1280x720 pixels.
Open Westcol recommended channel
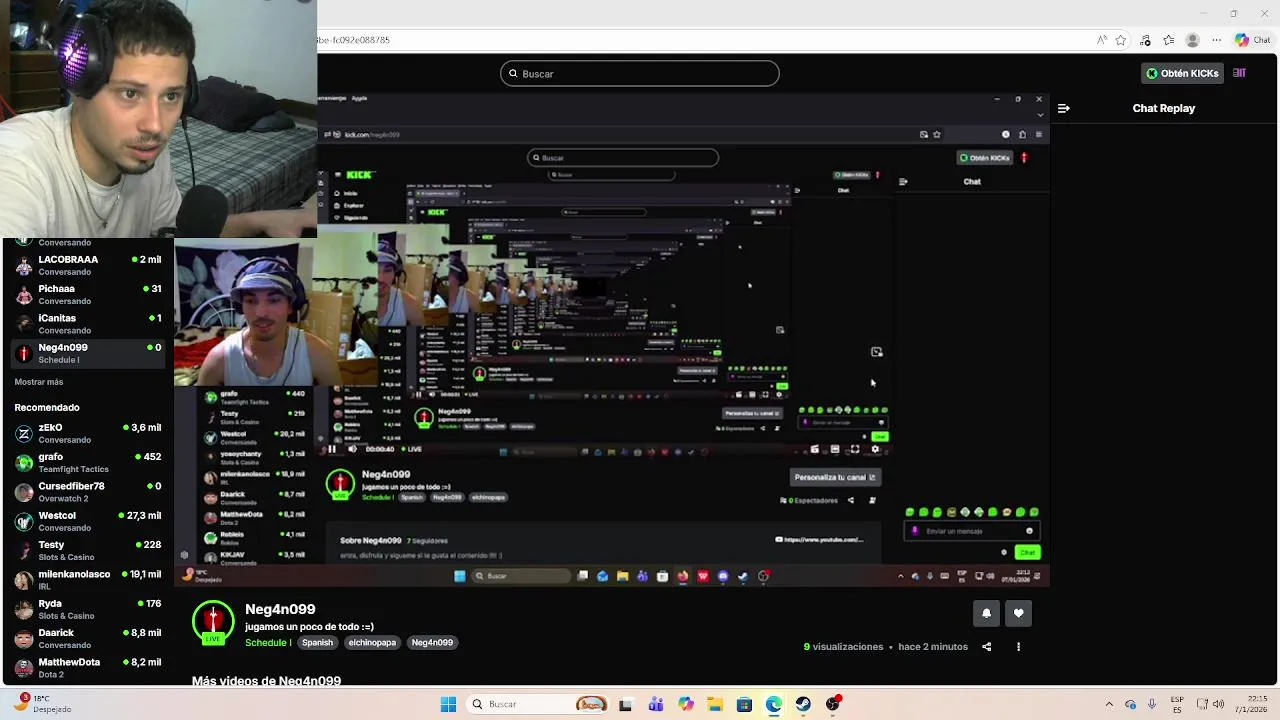click(88, 521)
